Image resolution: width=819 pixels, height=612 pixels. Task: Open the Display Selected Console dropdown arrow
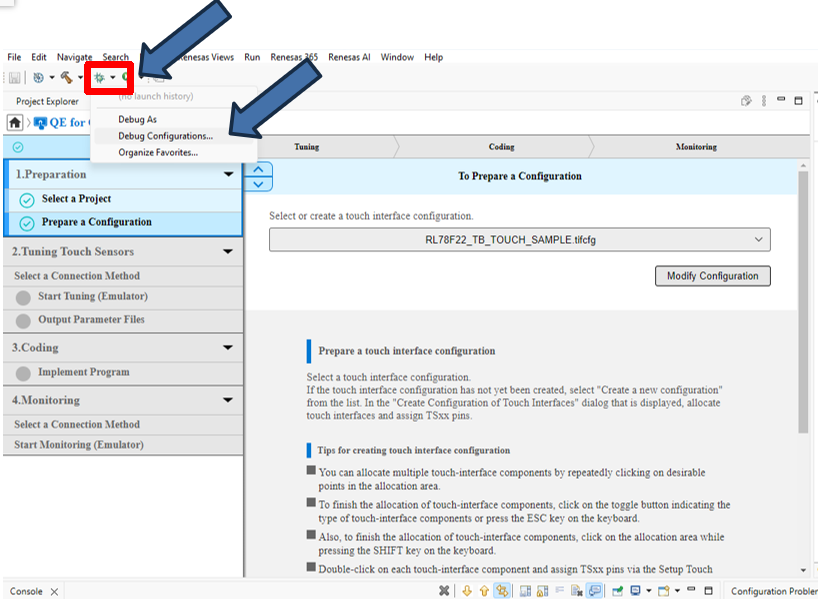(x=649, y=591)
